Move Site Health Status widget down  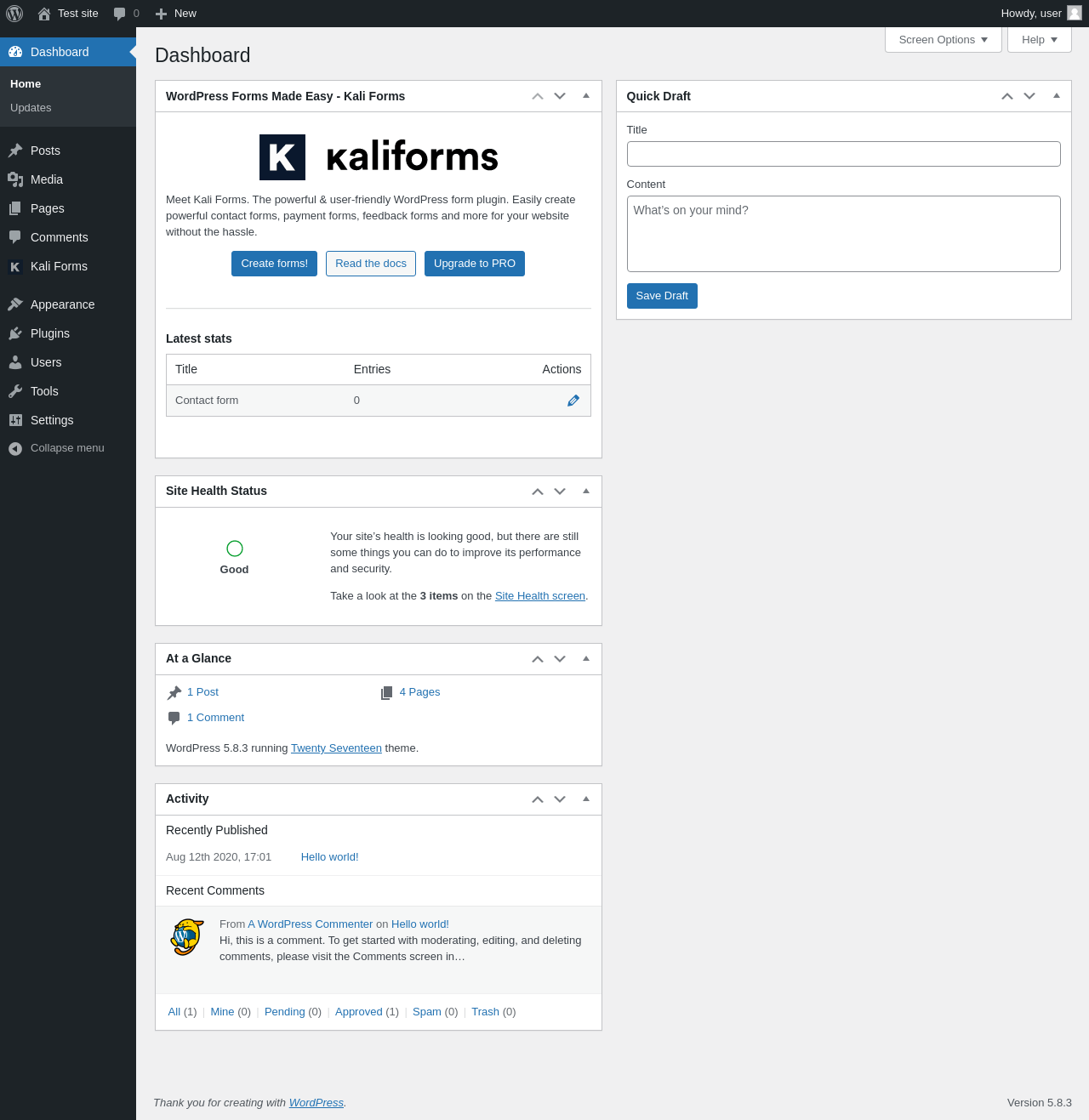[560, 492]
